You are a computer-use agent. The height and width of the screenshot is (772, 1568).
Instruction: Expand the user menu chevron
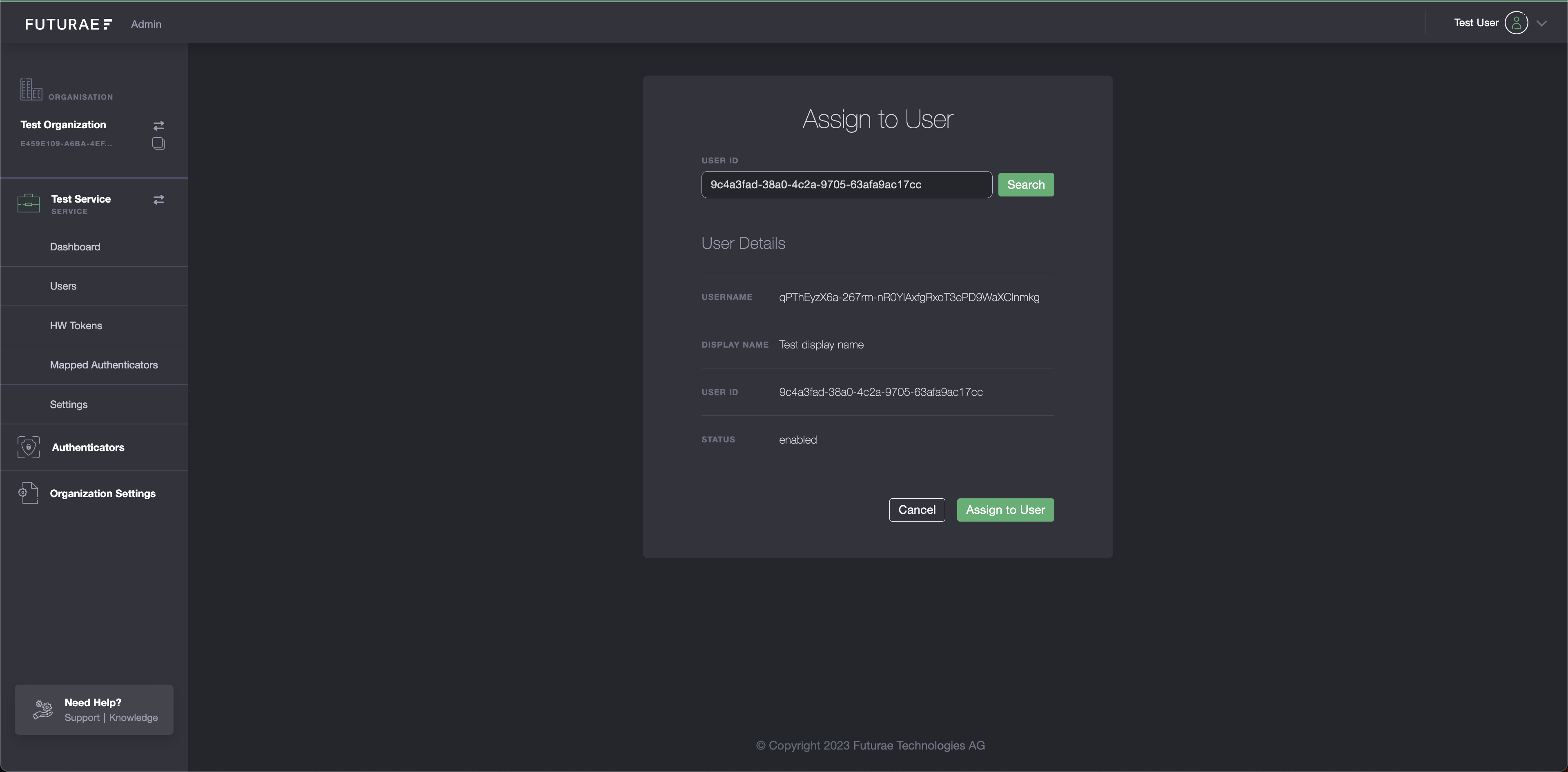[1541, 24]
